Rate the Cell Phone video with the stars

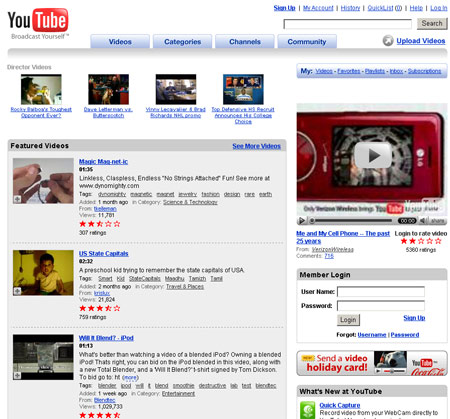coord(421,241)
